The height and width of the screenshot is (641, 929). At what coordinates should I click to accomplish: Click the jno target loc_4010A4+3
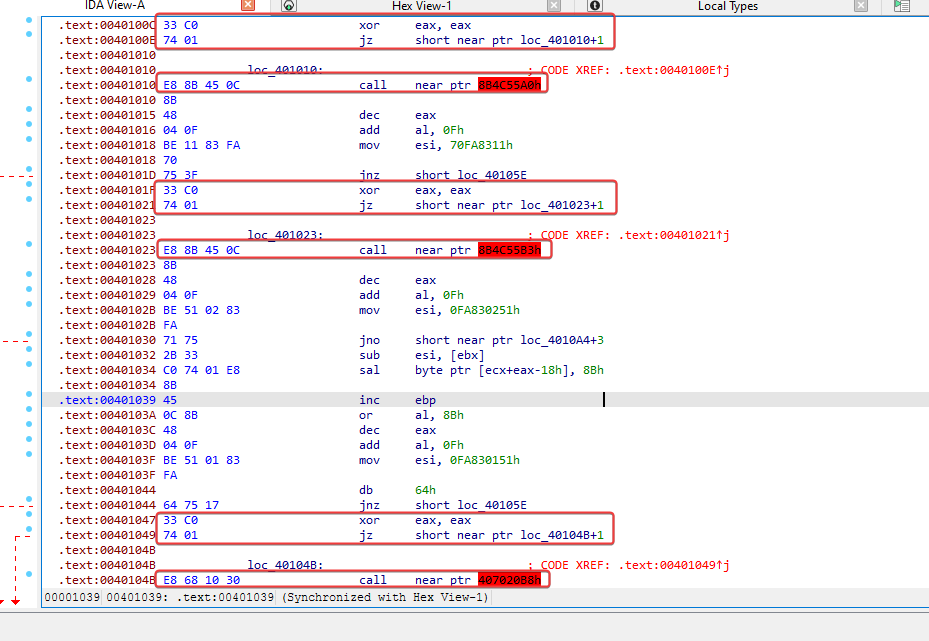pyautogui.click(x=562, y=340)
